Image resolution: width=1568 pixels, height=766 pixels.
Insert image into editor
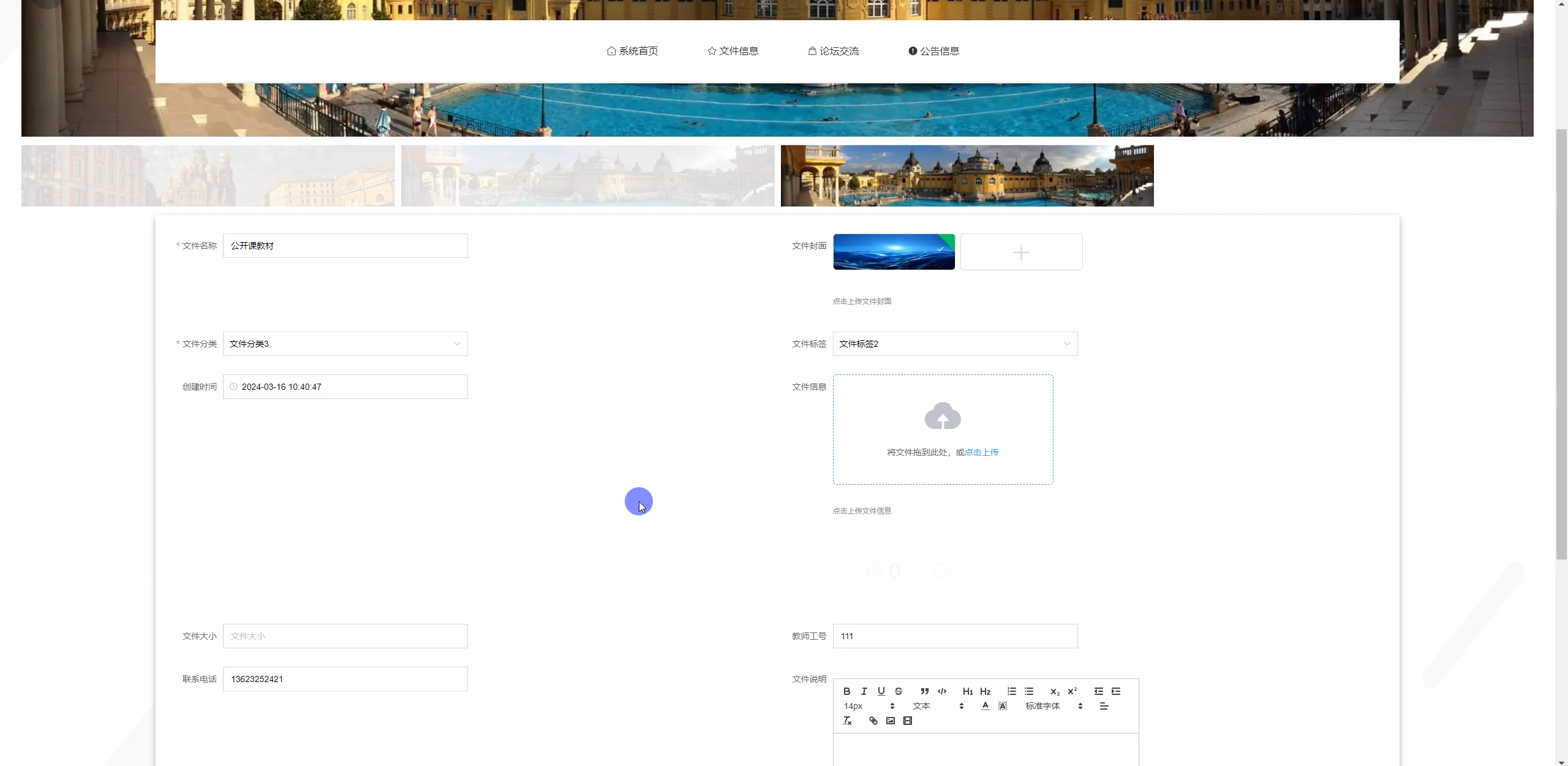pos(891,721)
